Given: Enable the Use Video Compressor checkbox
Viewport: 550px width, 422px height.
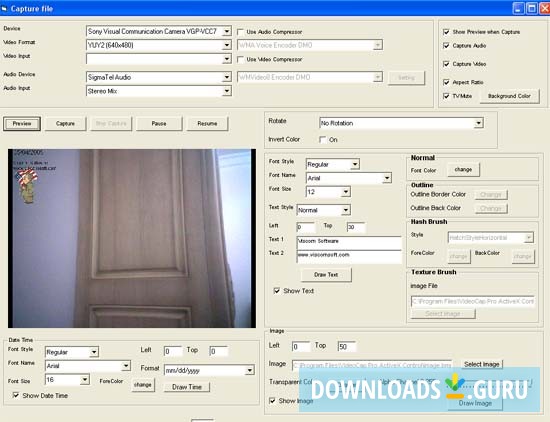Looking at the screenshot, I should point(240,59).
